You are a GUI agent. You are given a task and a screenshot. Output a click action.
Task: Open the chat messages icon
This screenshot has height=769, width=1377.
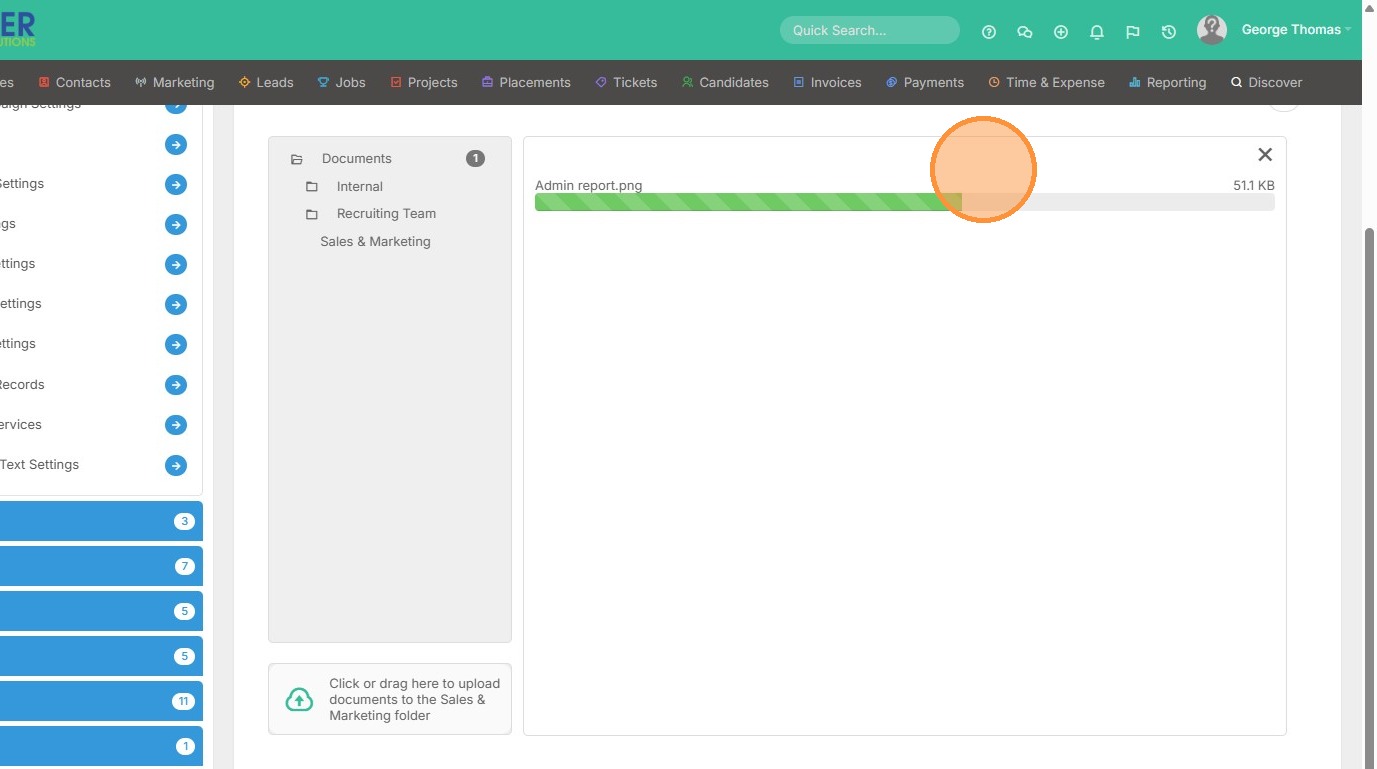1025,32
